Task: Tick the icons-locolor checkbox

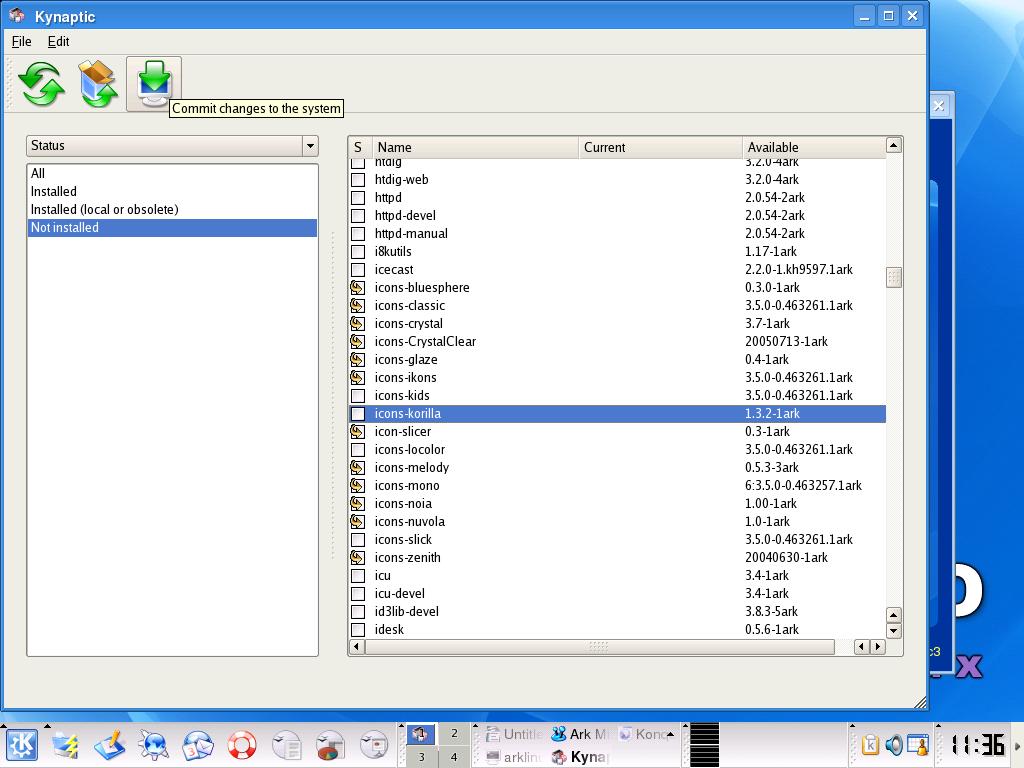Action: click(358, 449)
